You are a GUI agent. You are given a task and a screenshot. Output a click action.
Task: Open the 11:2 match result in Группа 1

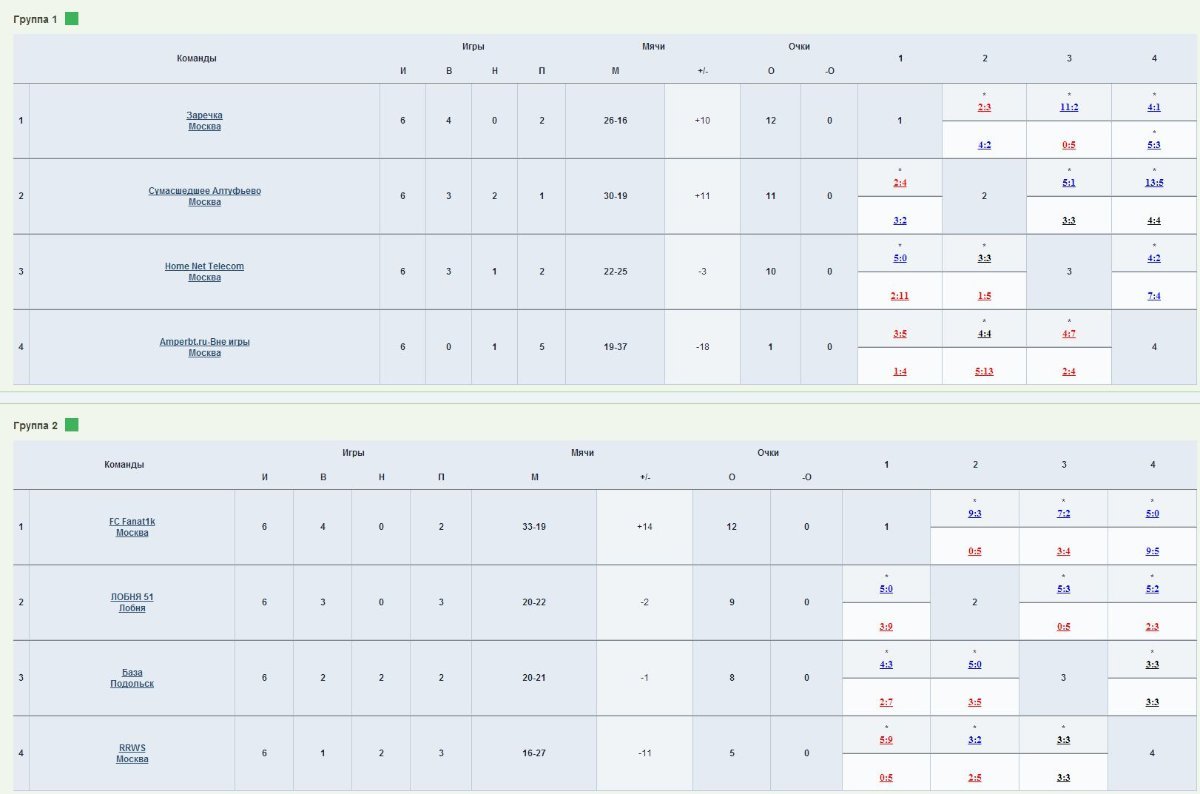1069,107
